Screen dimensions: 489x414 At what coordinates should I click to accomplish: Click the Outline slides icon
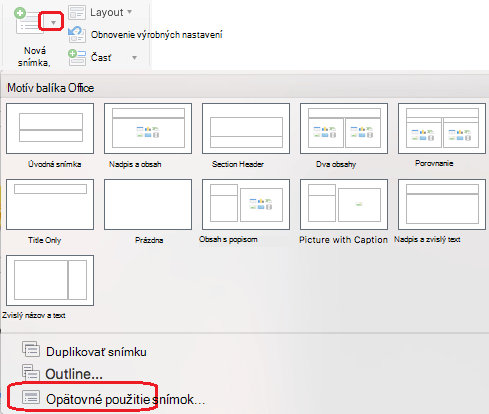(x=31, y=372)
